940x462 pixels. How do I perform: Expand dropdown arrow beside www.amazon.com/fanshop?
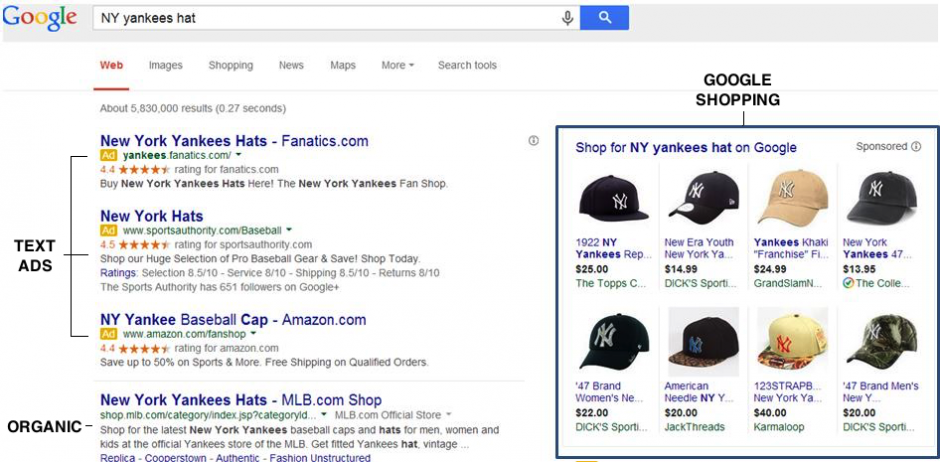click(254, 334)
